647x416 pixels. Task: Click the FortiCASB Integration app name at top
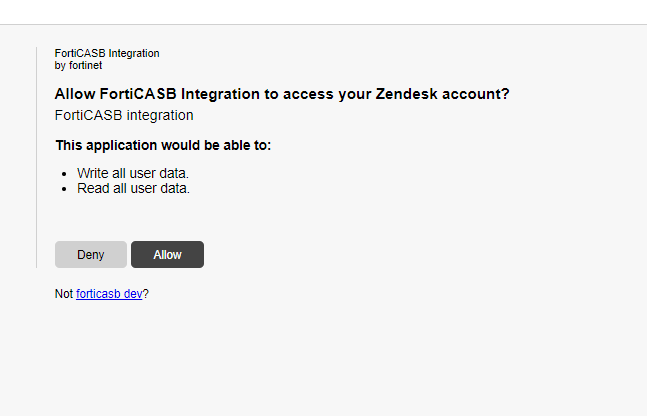(x=107, y=53)
